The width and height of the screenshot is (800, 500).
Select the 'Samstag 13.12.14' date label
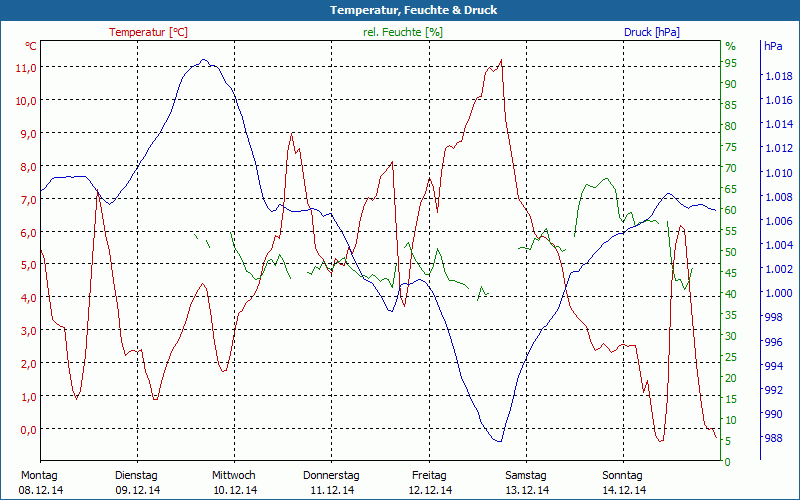(526, 482)
